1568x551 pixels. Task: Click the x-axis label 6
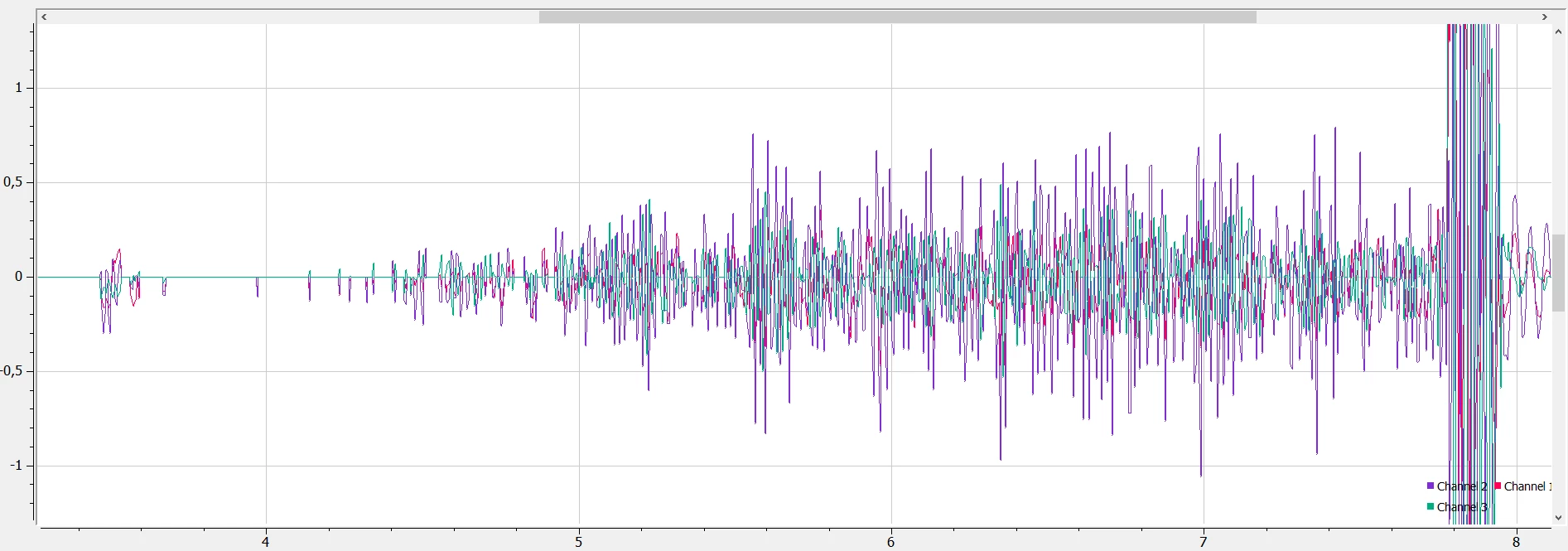pyautogui.click(x=890, y=542)
